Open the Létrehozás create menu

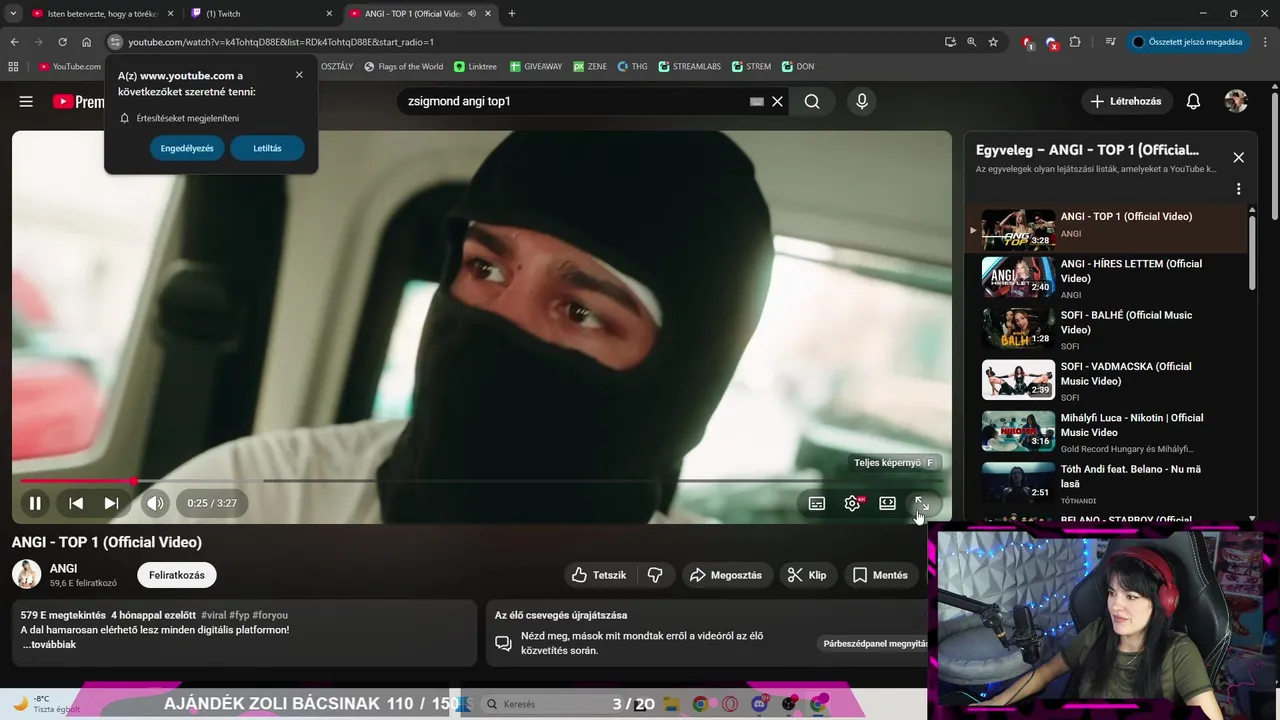(x=1127, y=101)
